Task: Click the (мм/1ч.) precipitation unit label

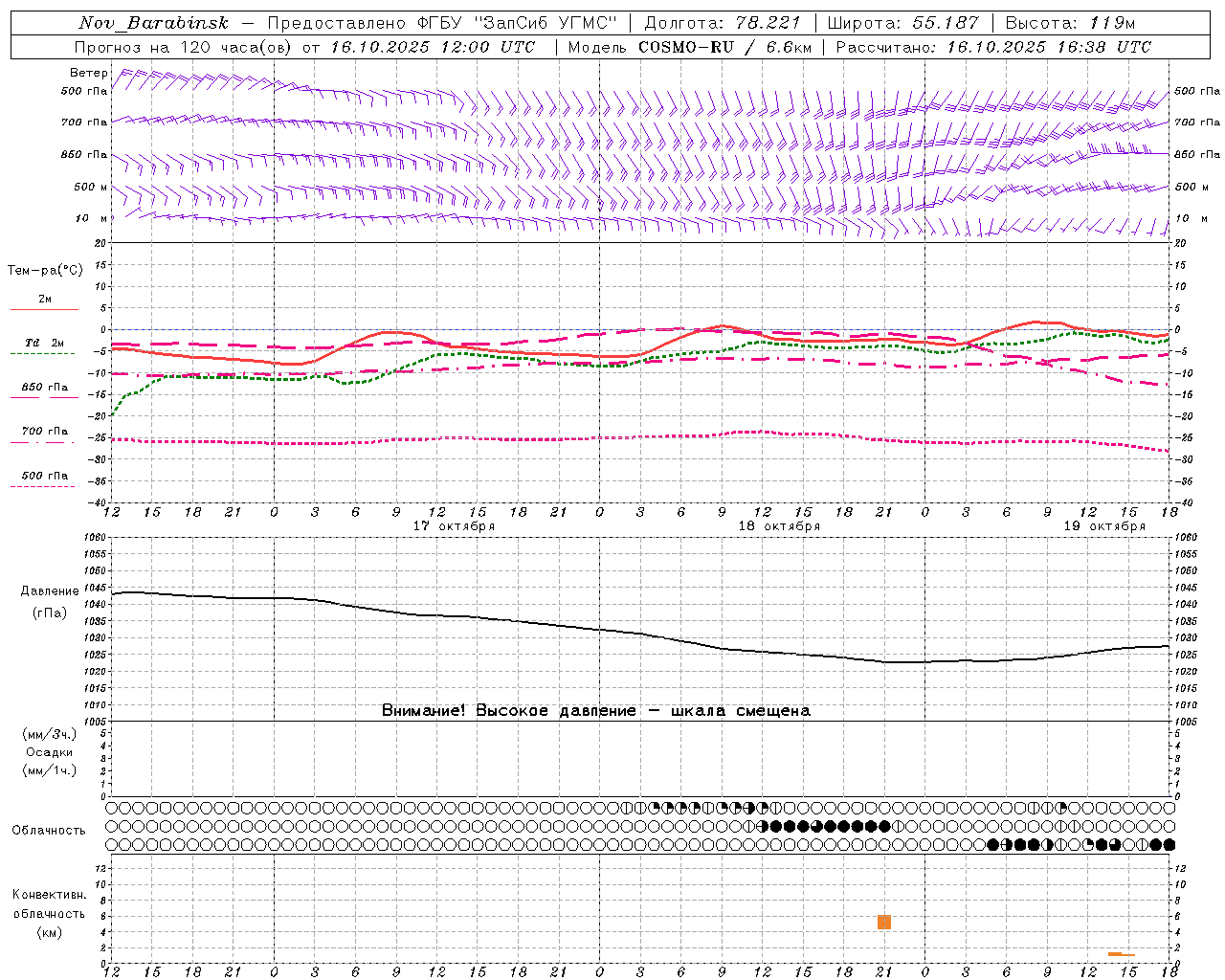Action: pos(50,770)
